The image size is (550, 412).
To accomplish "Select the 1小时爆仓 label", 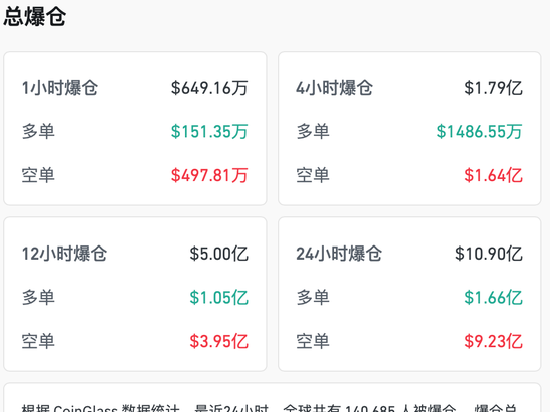I will [60, 88].
